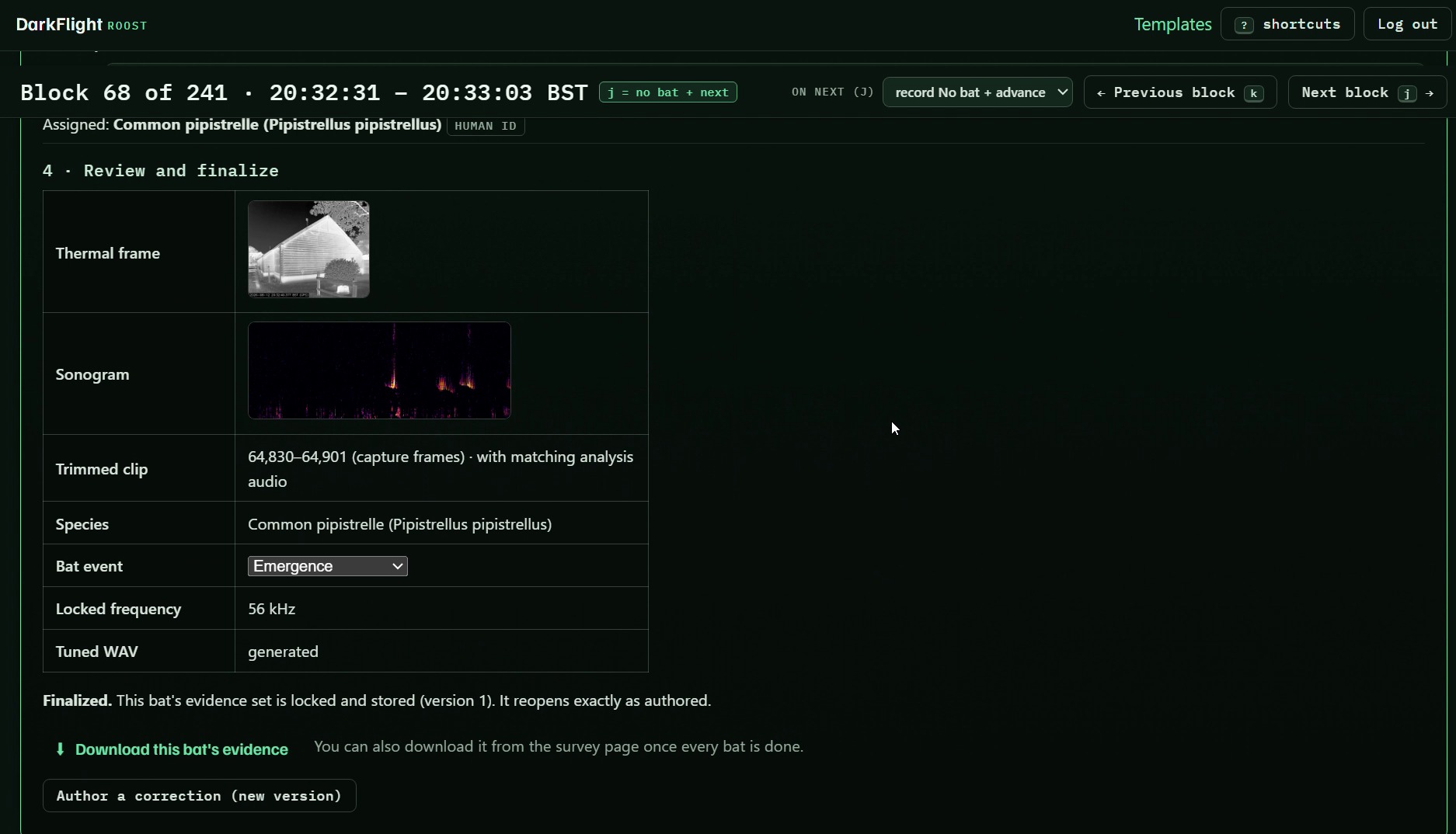This screenshot has width=1456, height=834.
Task: Click the 'Sonogram' row label
Action: tap(92, 374)
